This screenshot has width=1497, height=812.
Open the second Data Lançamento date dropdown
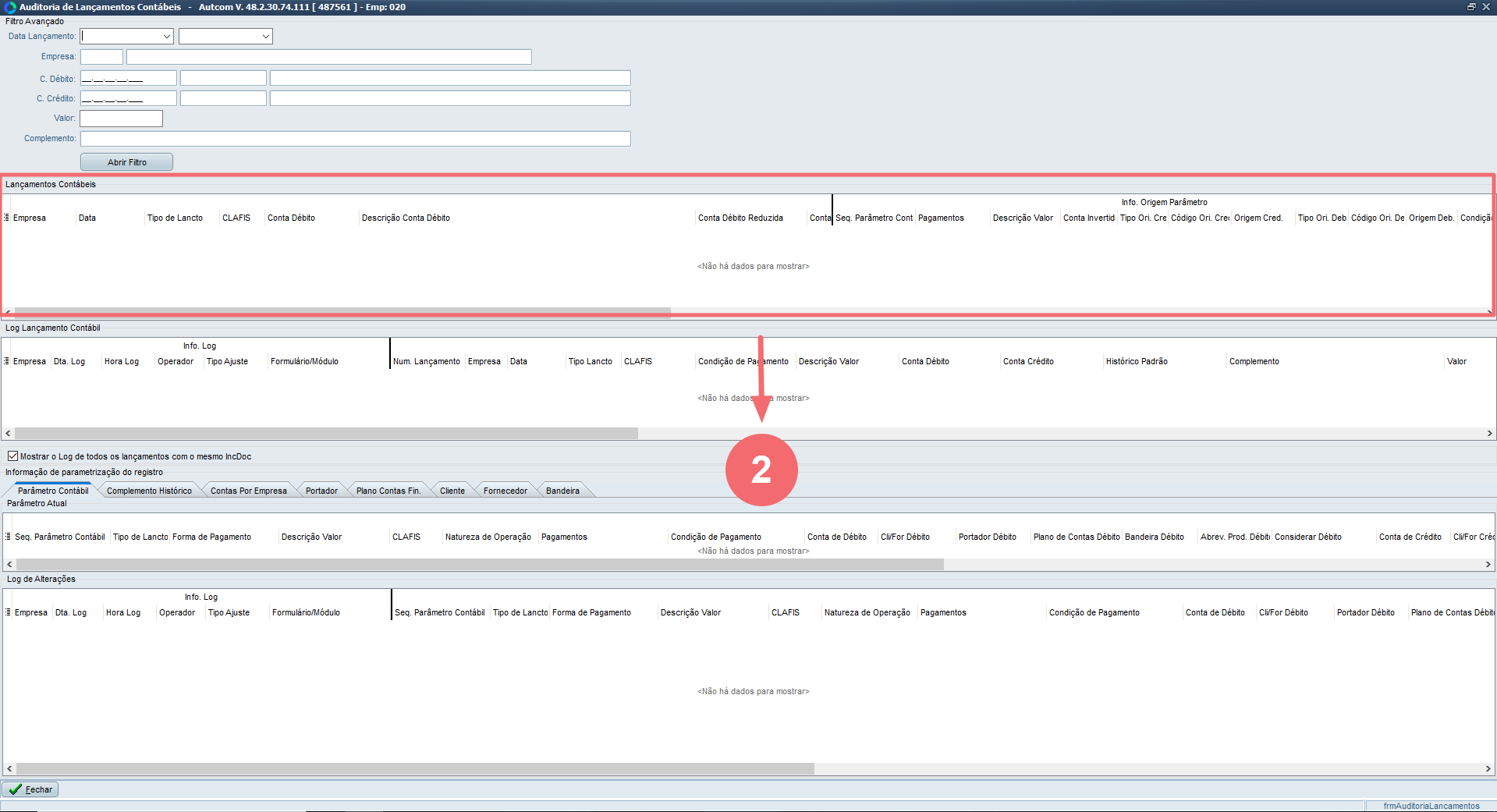tap(265, 37)
